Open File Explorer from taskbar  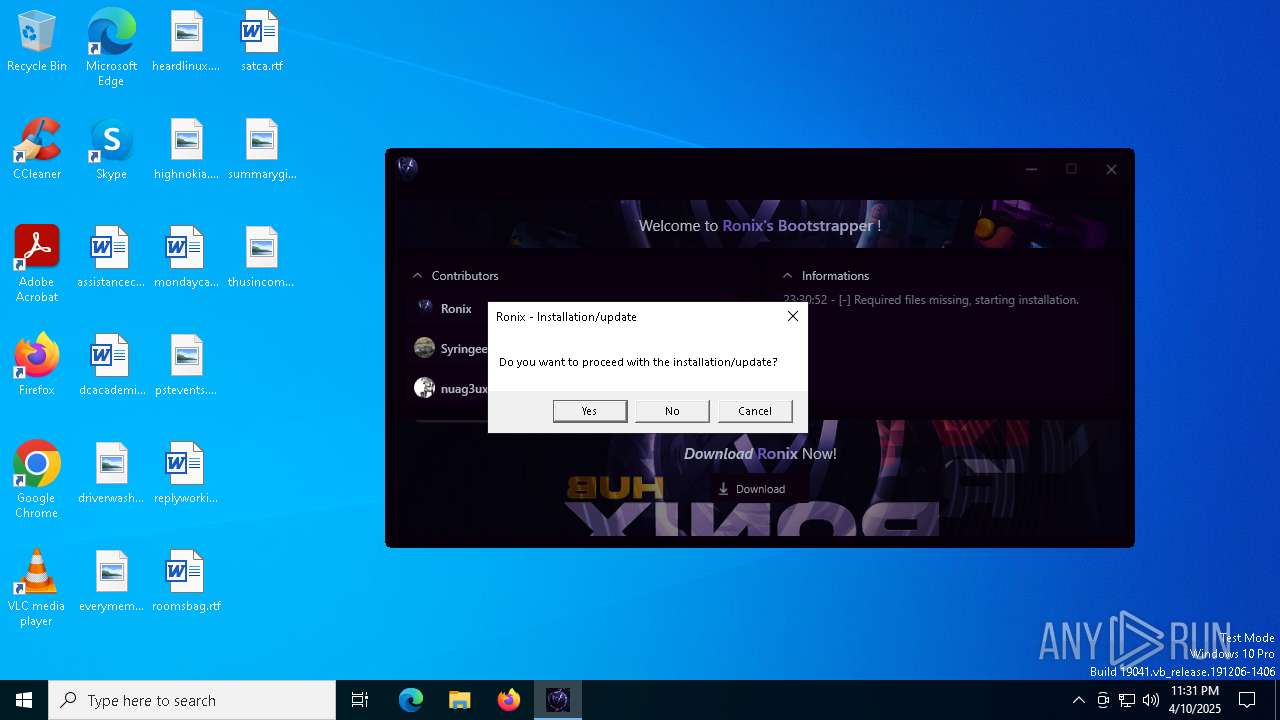(x=460, y=700)
